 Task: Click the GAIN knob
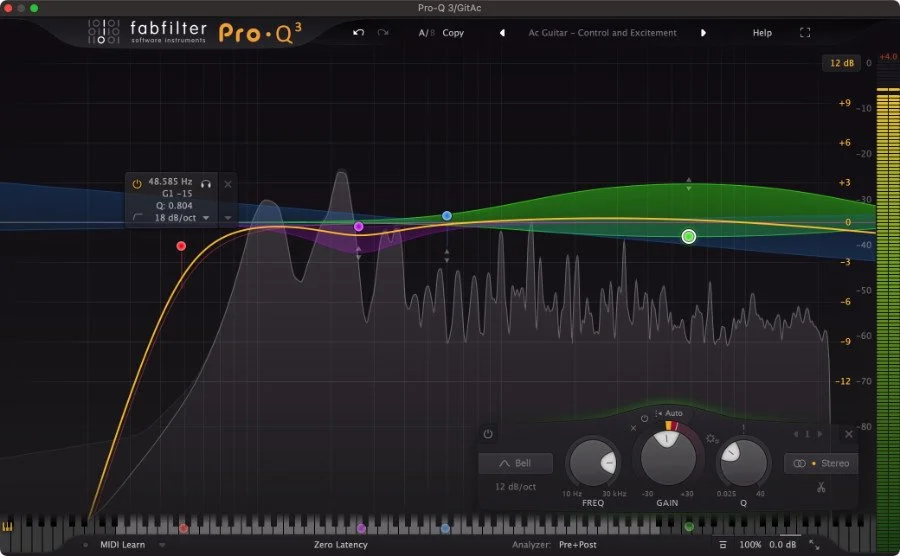668,458
